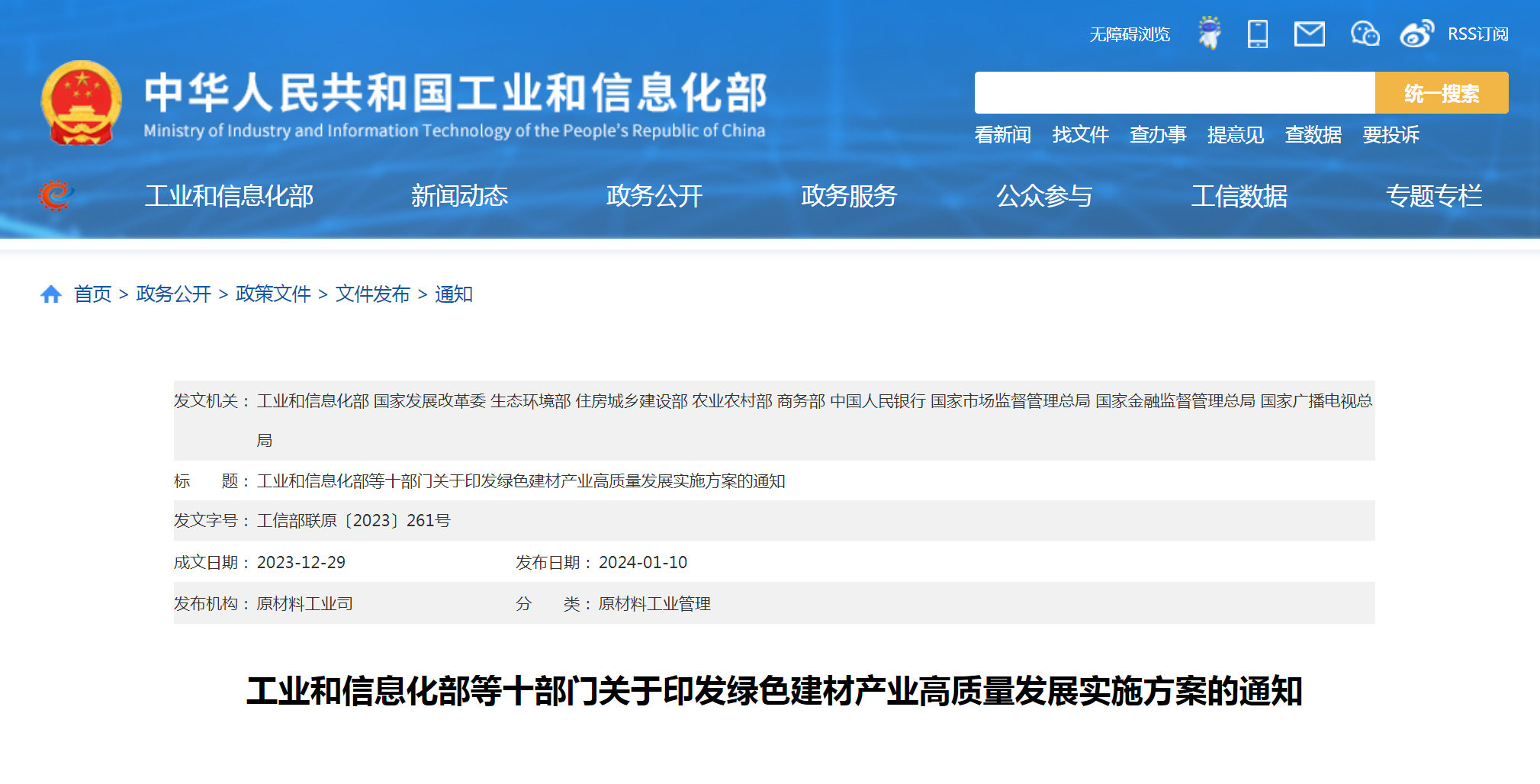Click the 发文机关 list of issuing agencies
Image resolution: width=1540 pixels, height=784 pixels.
815,420
